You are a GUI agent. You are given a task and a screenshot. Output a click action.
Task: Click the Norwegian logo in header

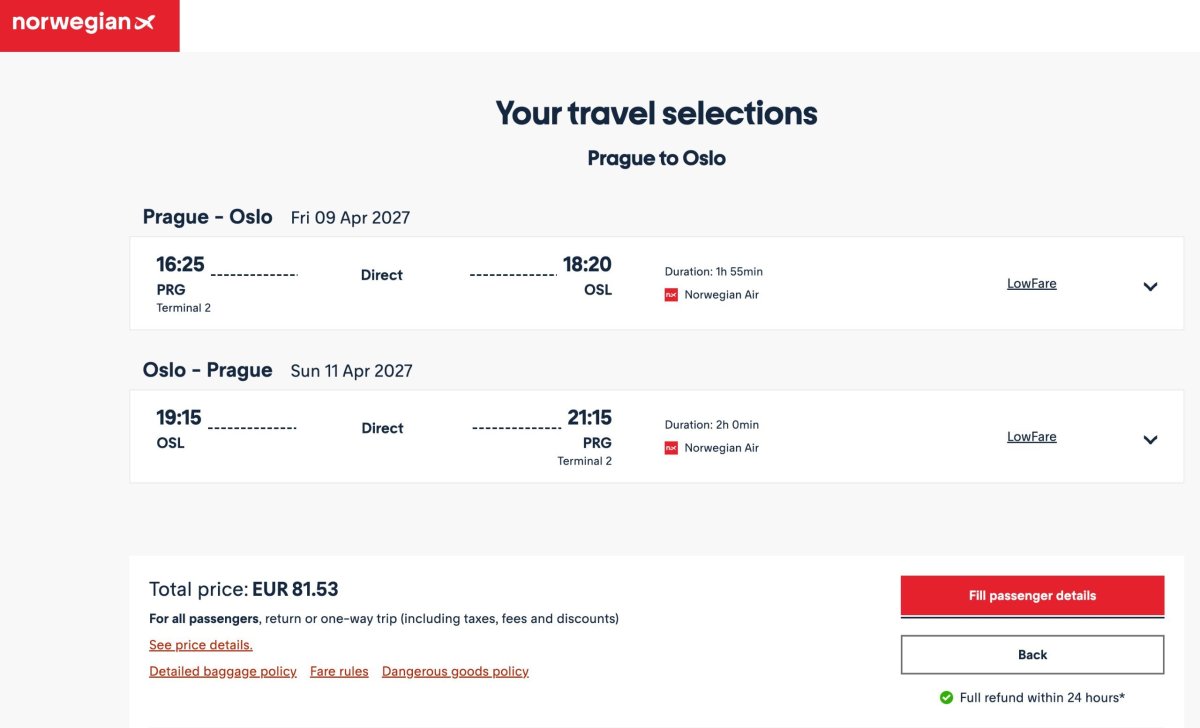[89, 25]
